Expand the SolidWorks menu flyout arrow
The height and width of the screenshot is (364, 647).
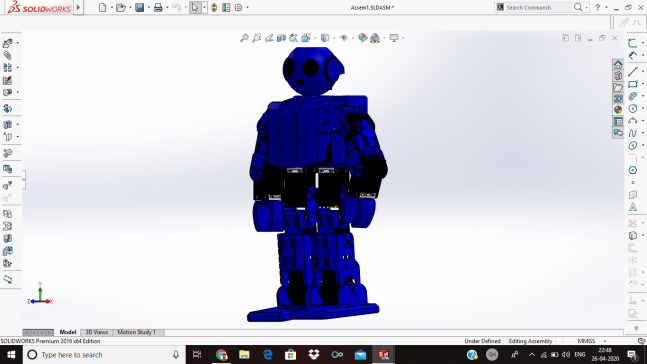pyautogui.click(x=78, y=7)
